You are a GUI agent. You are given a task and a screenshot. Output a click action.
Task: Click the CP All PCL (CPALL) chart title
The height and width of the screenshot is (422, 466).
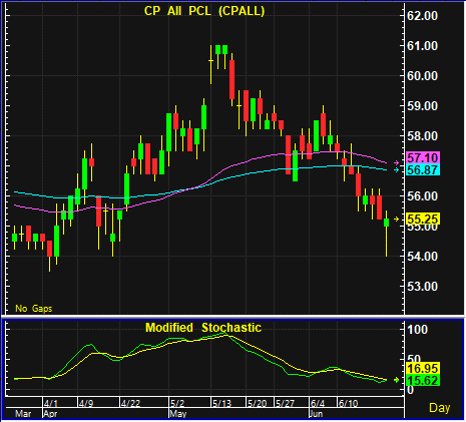point(204,11)
